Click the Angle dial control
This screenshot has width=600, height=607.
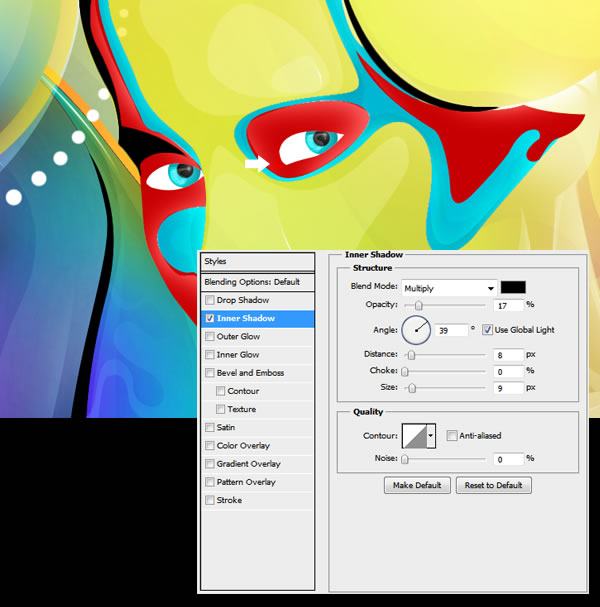tap(416, 330)
